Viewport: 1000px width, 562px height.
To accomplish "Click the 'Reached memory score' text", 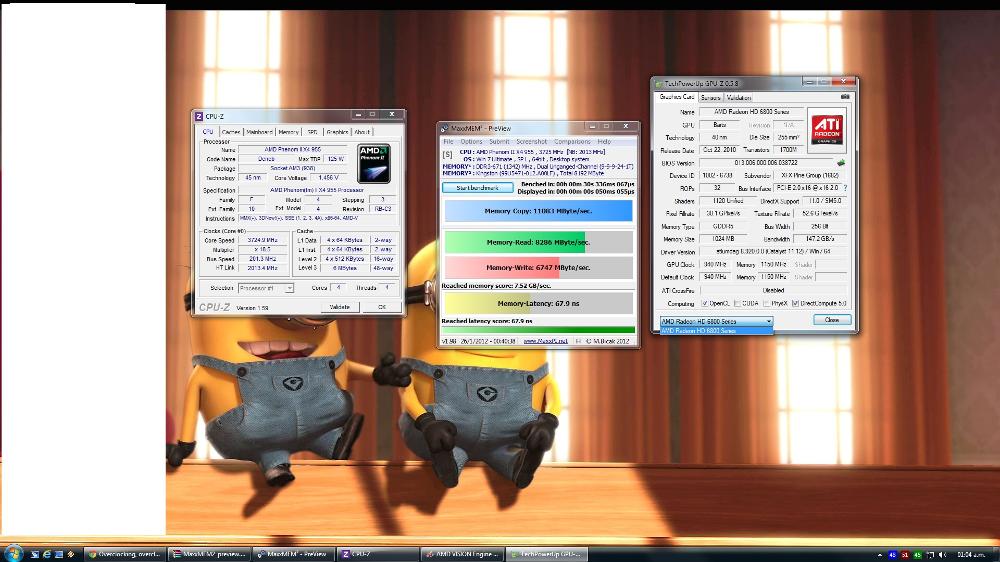I will [x=496, y=286].
